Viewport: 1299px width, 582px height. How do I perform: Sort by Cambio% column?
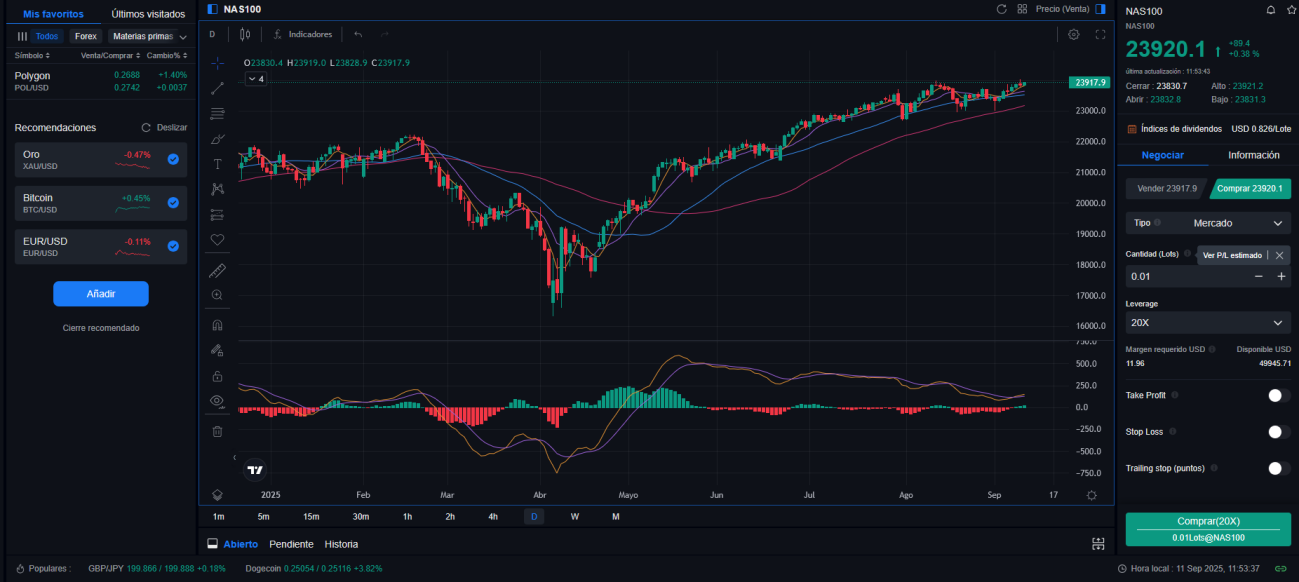pyautogui.click(x=166, y=55)
